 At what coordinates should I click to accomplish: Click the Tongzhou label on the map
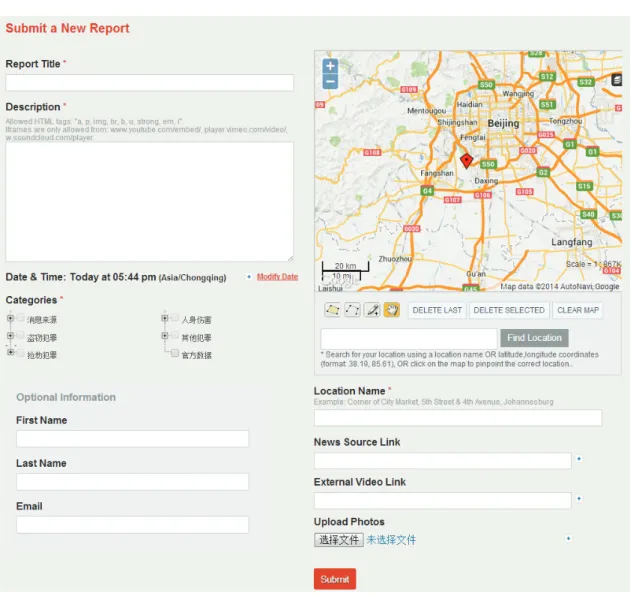coord(565,121)
